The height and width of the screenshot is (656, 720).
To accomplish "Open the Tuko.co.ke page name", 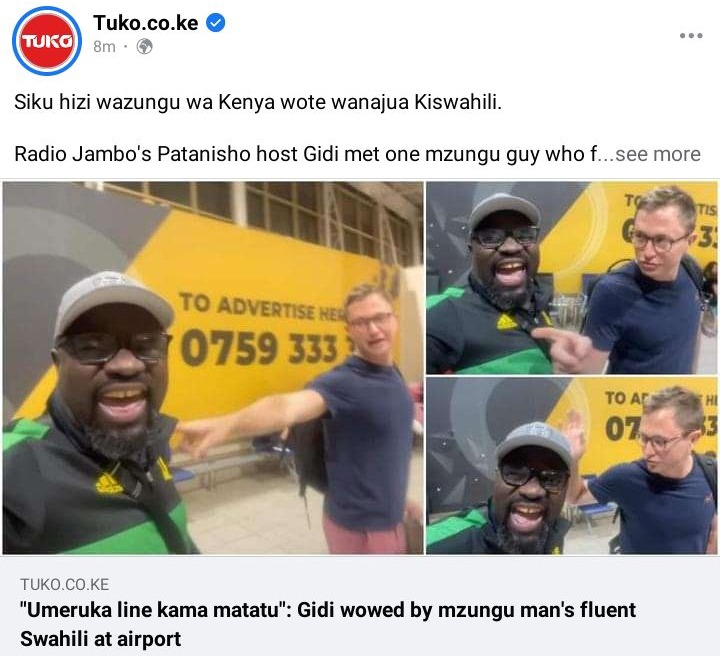I will 146,22.
